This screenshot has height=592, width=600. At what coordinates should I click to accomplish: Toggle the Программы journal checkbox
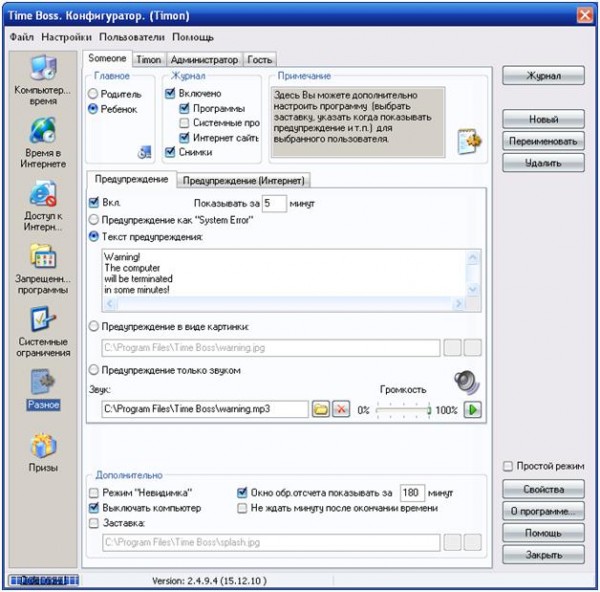coord(184,108)
